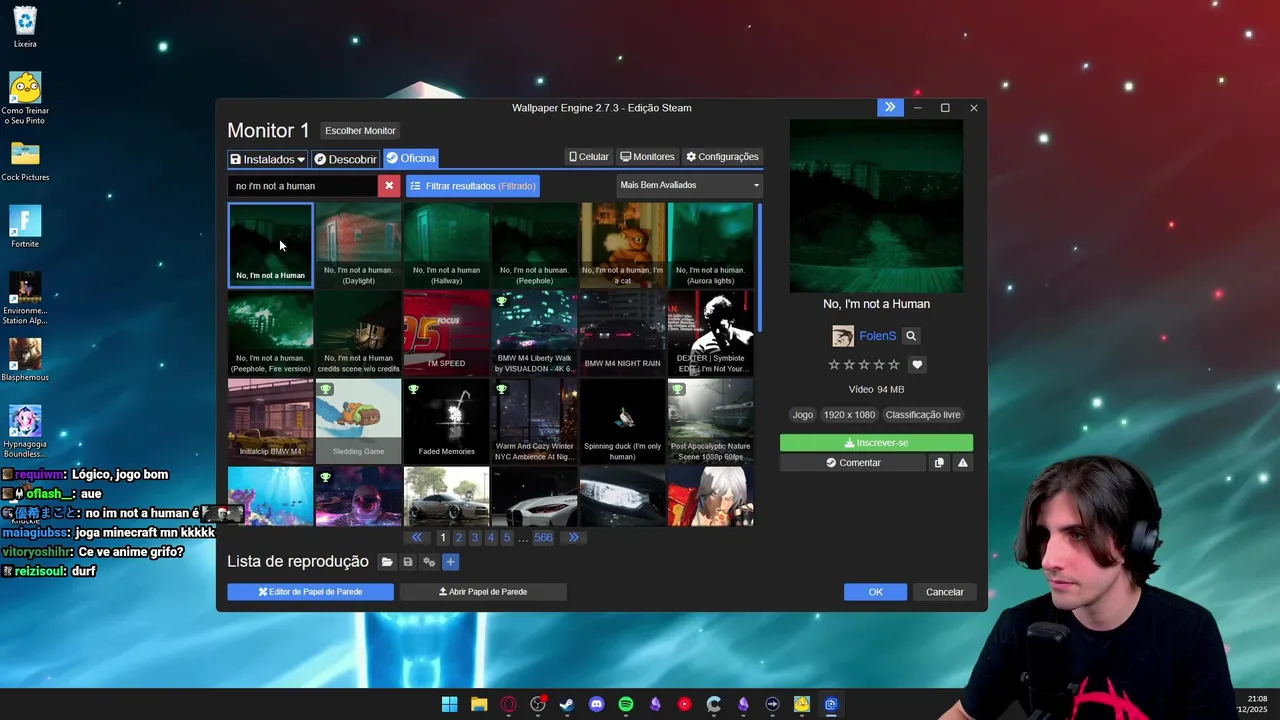Viewport: 1280px width, 720px height.
Task: Open Monitores menu
Action: pyautogui.click(x=647, y=157)
